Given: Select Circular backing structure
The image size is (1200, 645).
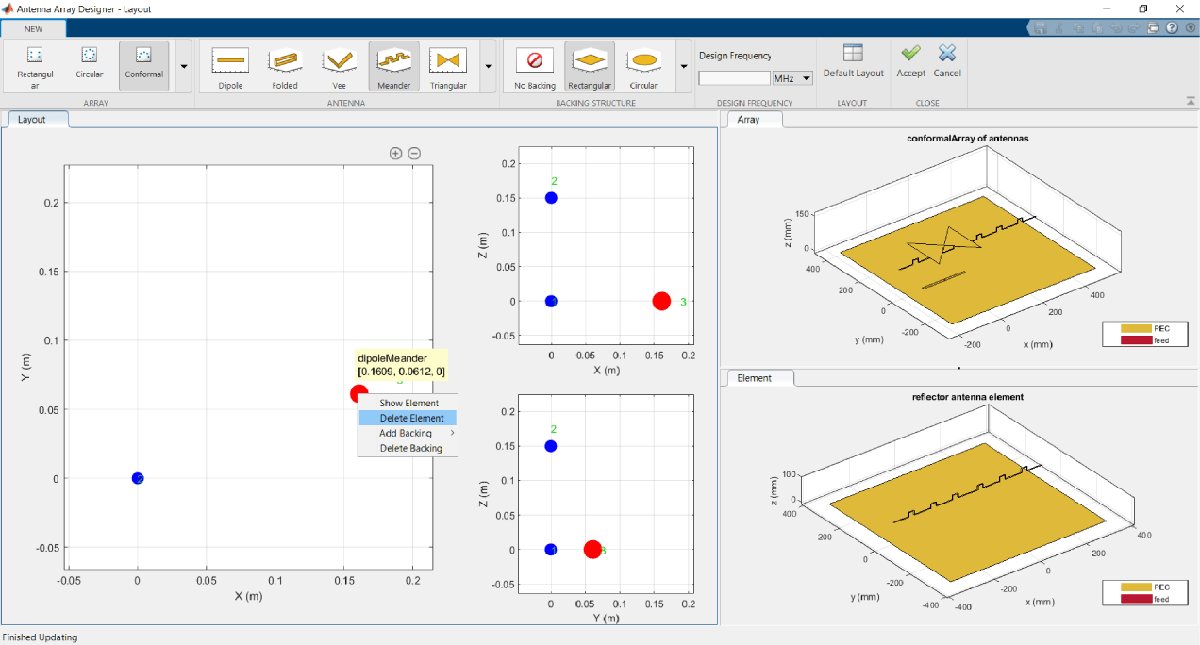Looking at the screenshot, I should click(644, 66).
